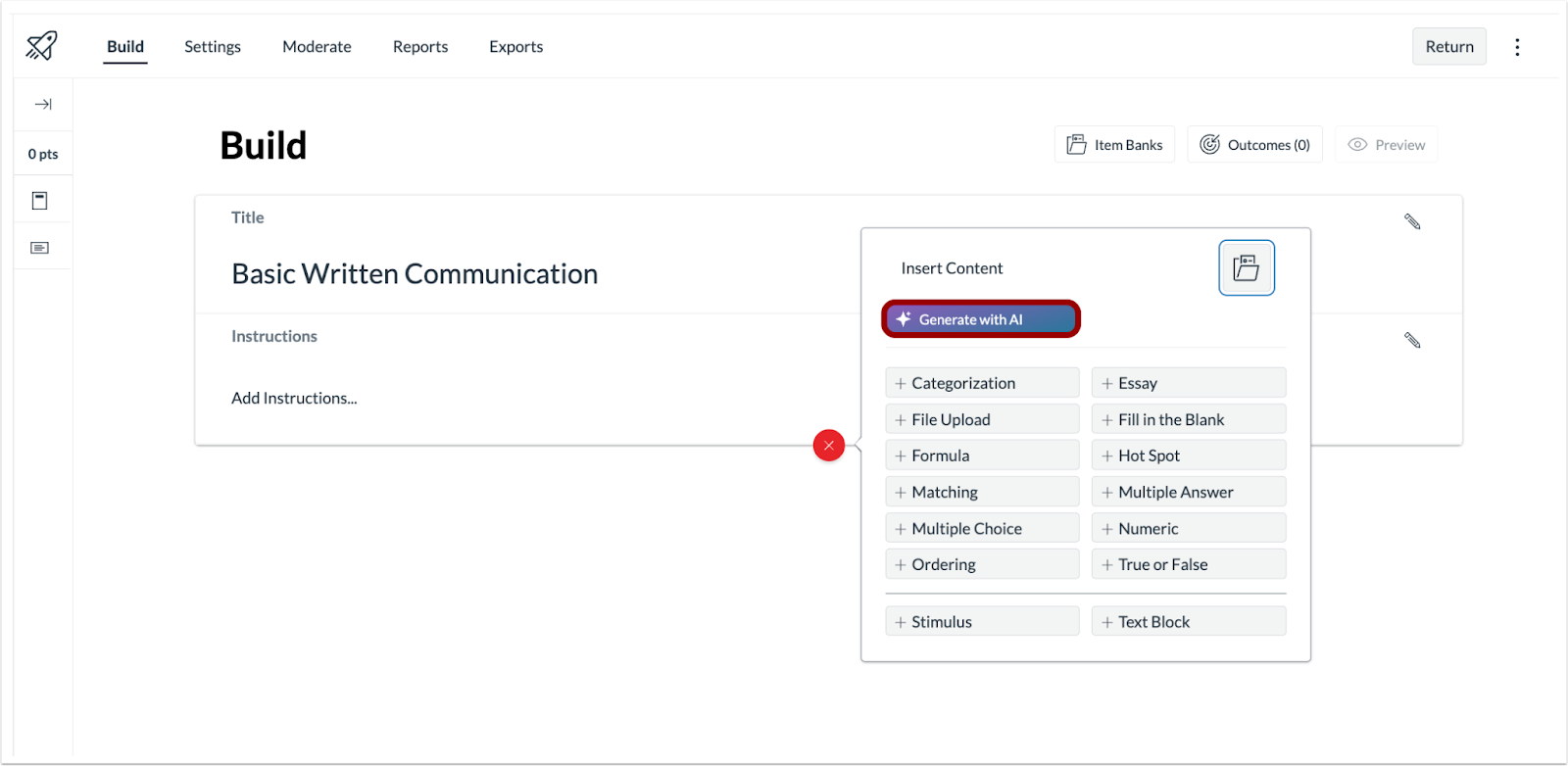Add an Essay question
Screen dimensions: 1568x766
click(x=1189, y=383)
